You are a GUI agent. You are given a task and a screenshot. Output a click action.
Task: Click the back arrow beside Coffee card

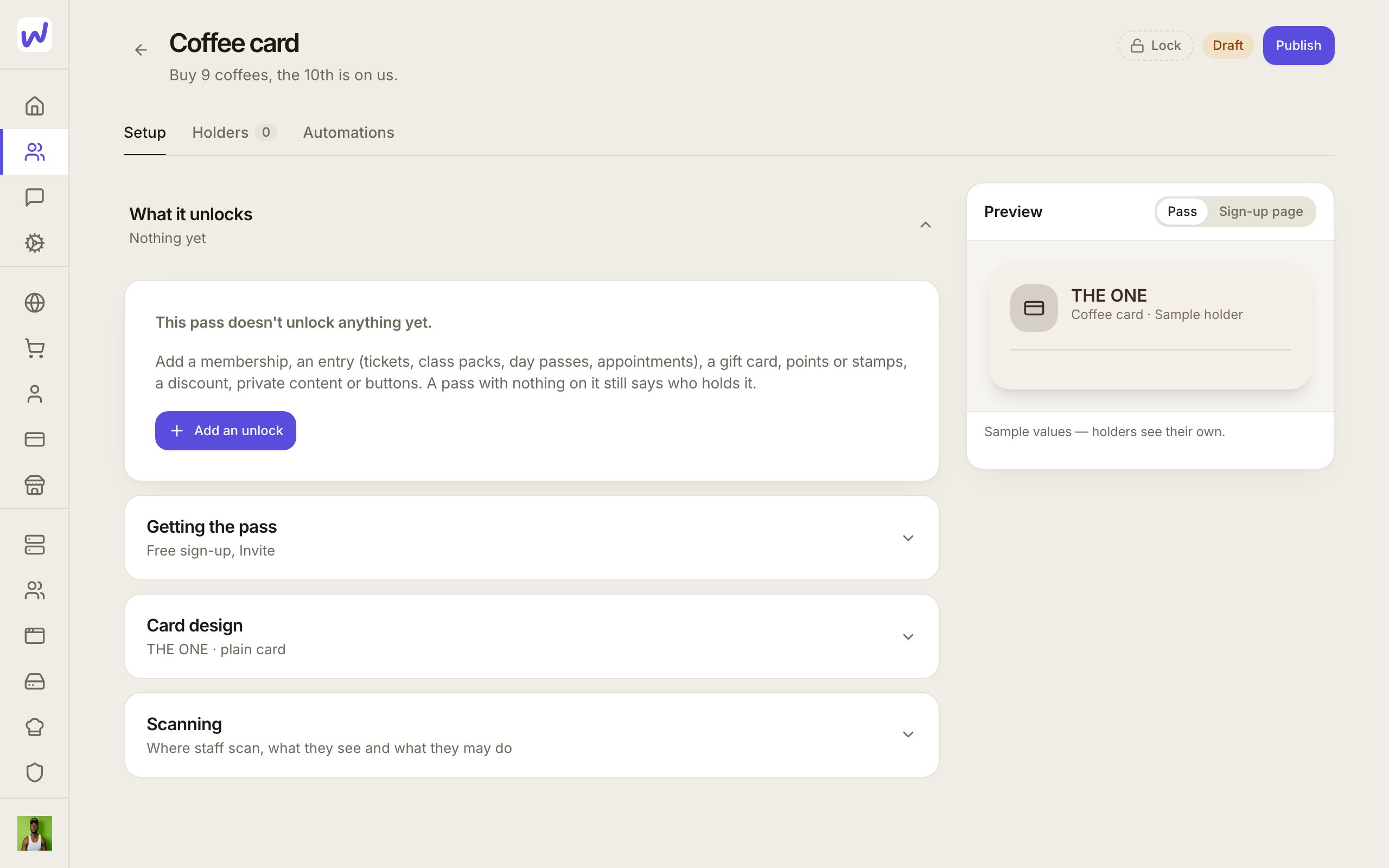coord(141,50)
